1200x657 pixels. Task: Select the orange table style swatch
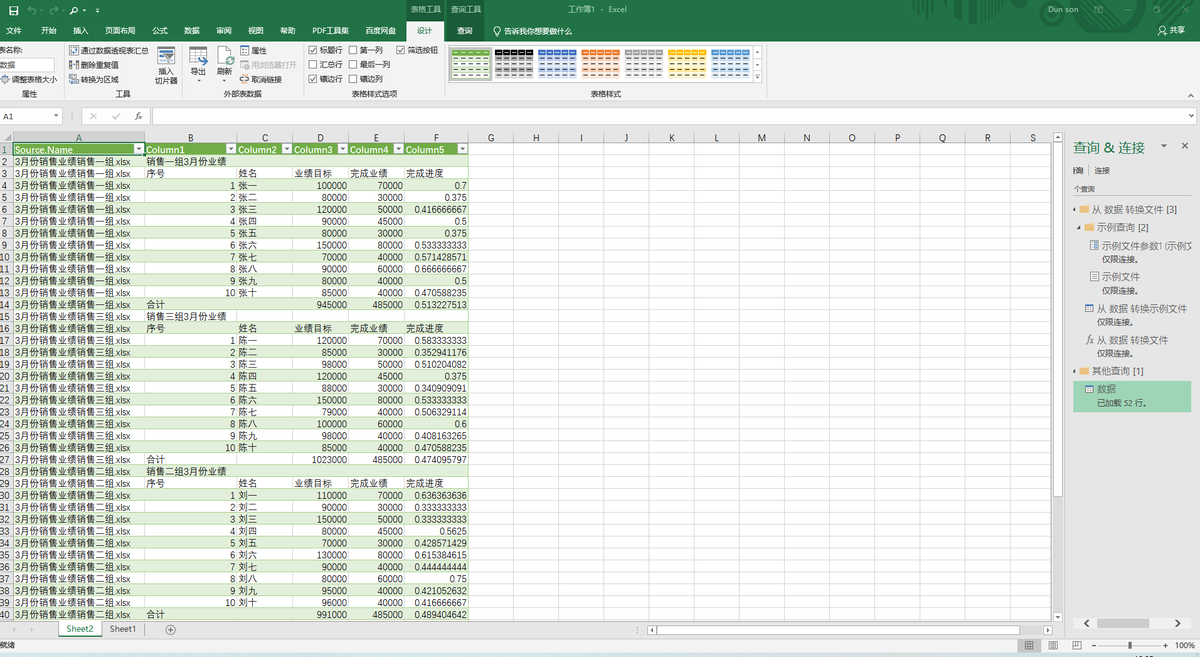click(600, 64)
